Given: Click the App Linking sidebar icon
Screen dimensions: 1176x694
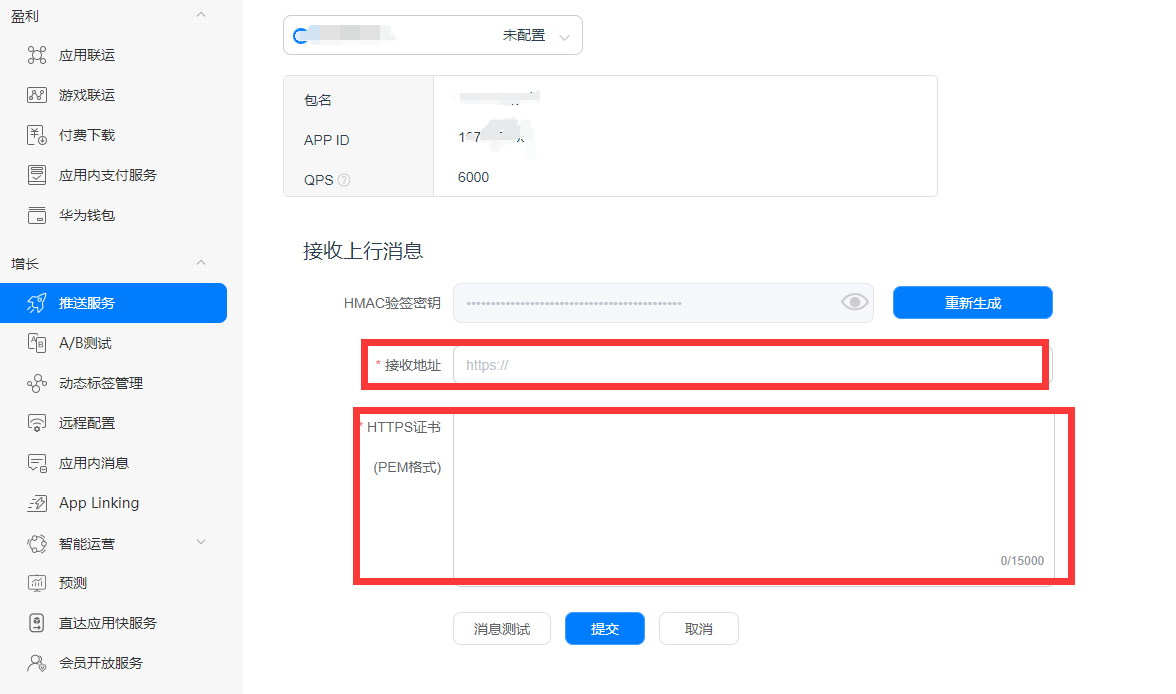Looking at the screenshot, I should tap(37, 503).
